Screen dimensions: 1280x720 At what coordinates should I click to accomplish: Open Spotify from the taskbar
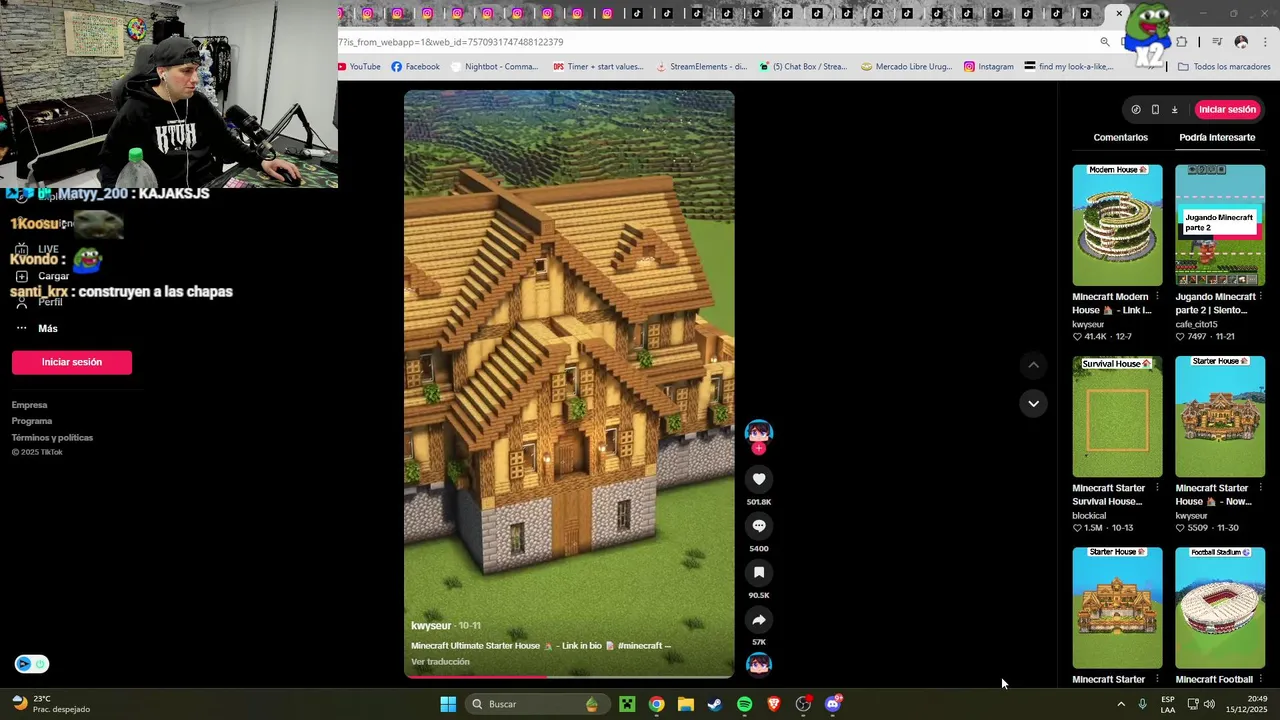pos(744,704)
